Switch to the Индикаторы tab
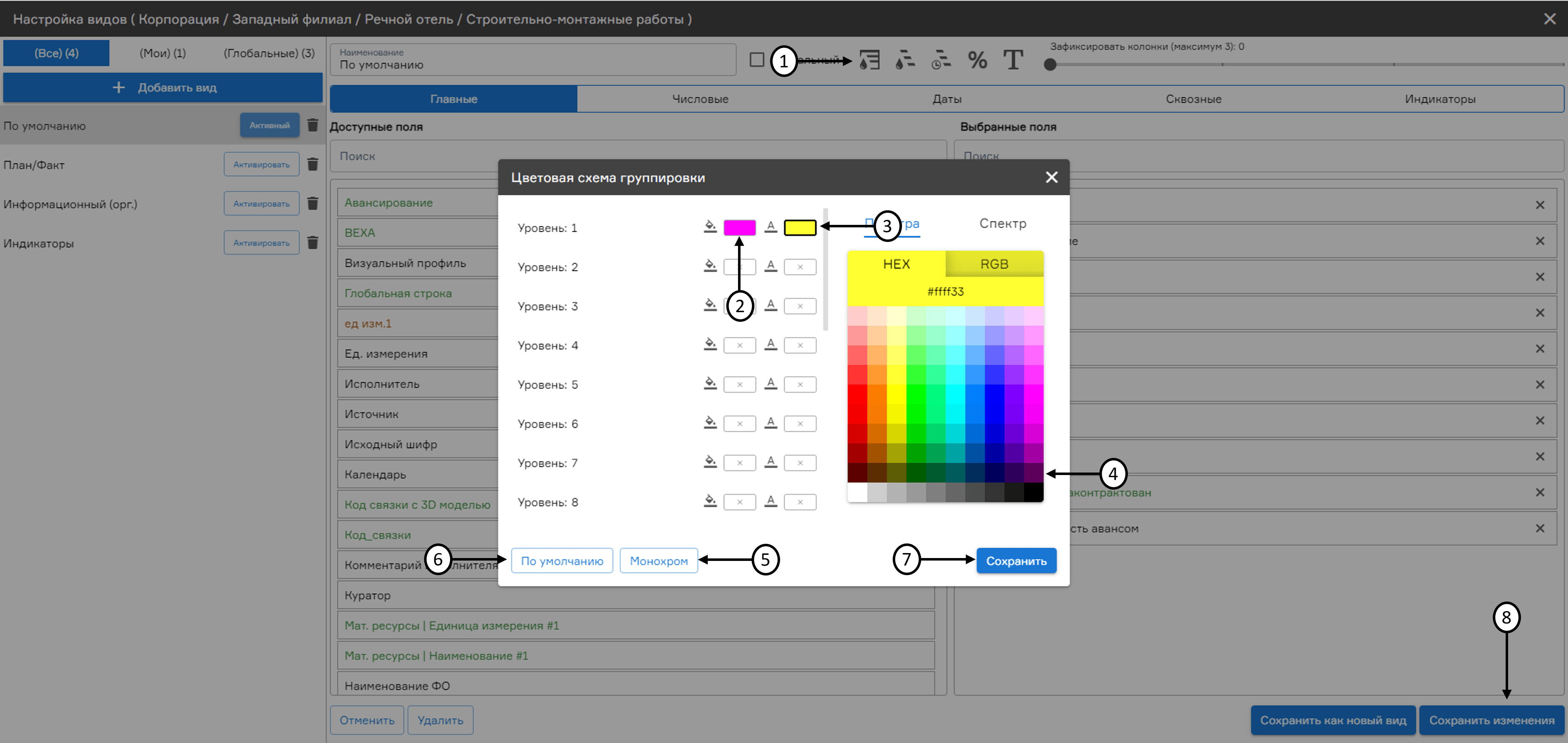This screenshot has width=1568, height=743. [x=1440, y=99]
